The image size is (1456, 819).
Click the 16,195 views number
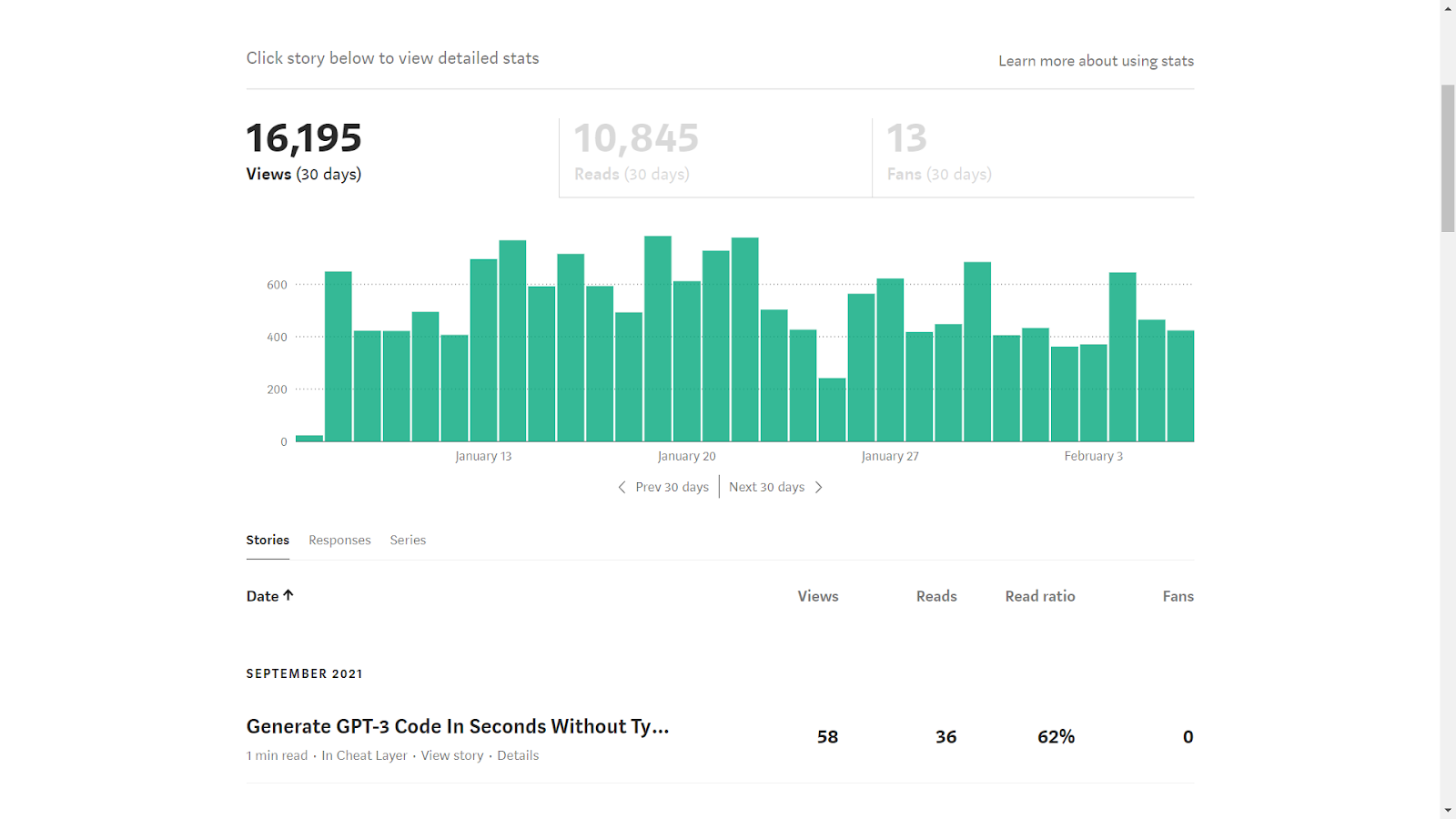(304, 138)
